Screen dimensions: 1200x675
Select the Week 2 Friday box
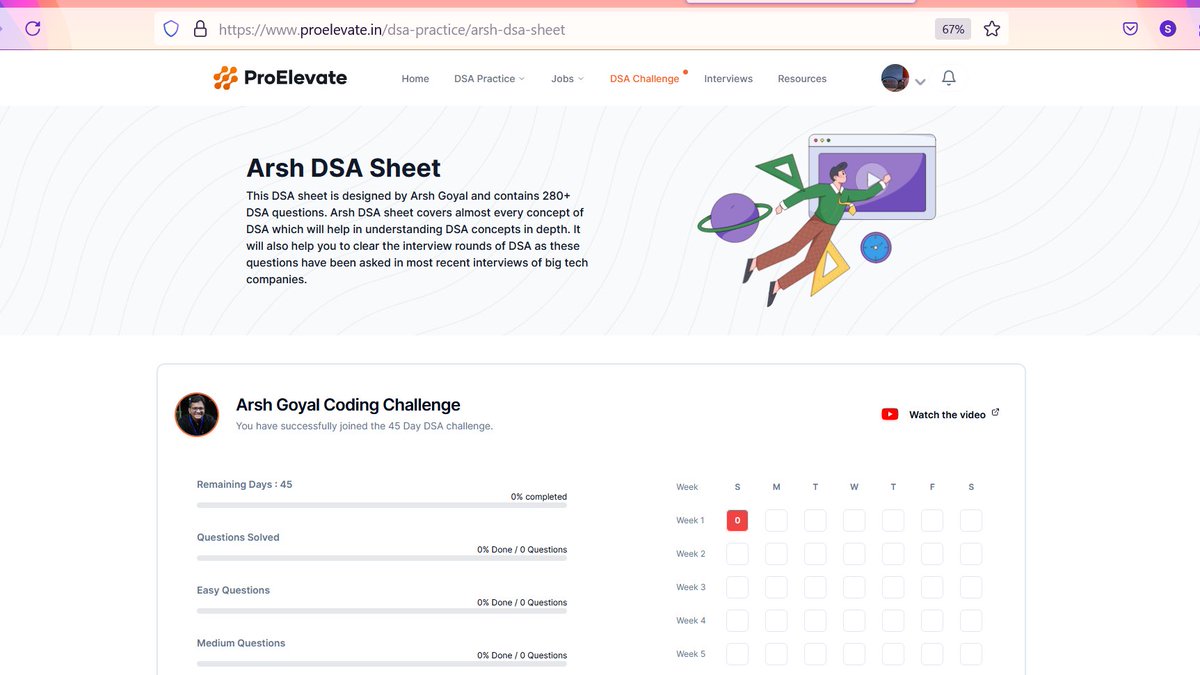(x=932, y=554)
